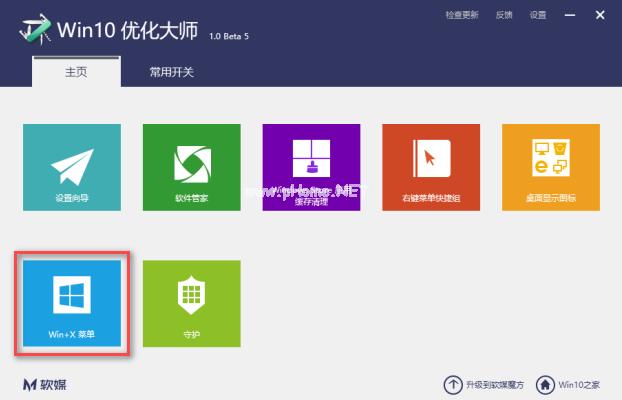
Task: Open the 桌面显示图标 orange tile
Action: click(x=551, y=167)
